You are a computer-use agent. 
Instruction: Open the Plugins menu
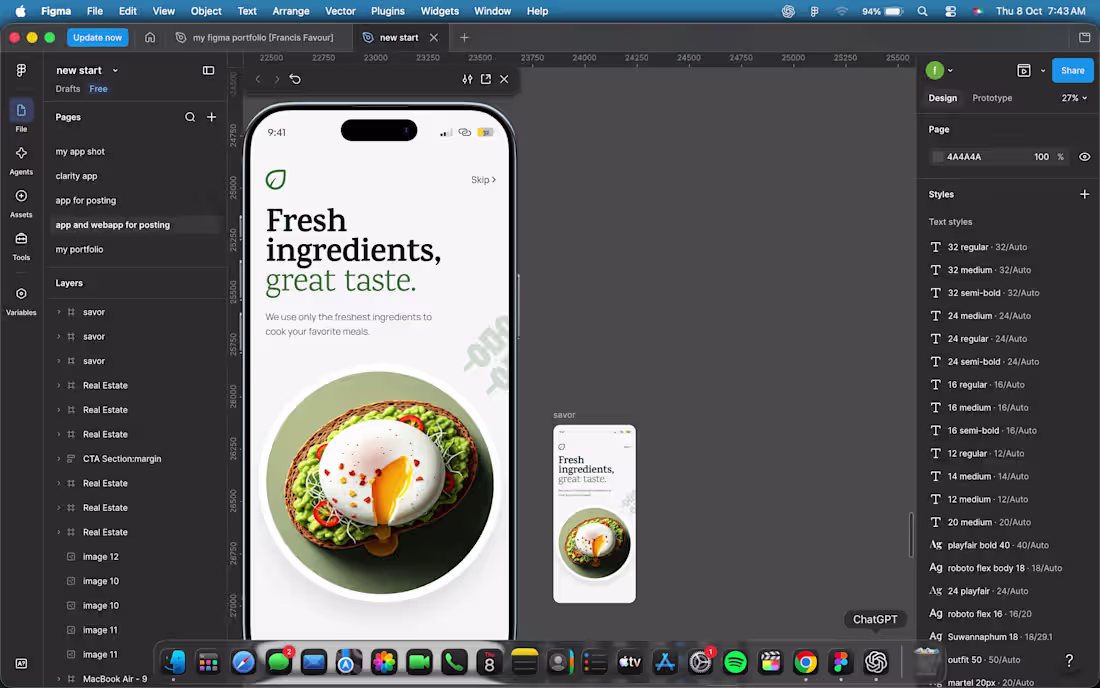388,11
